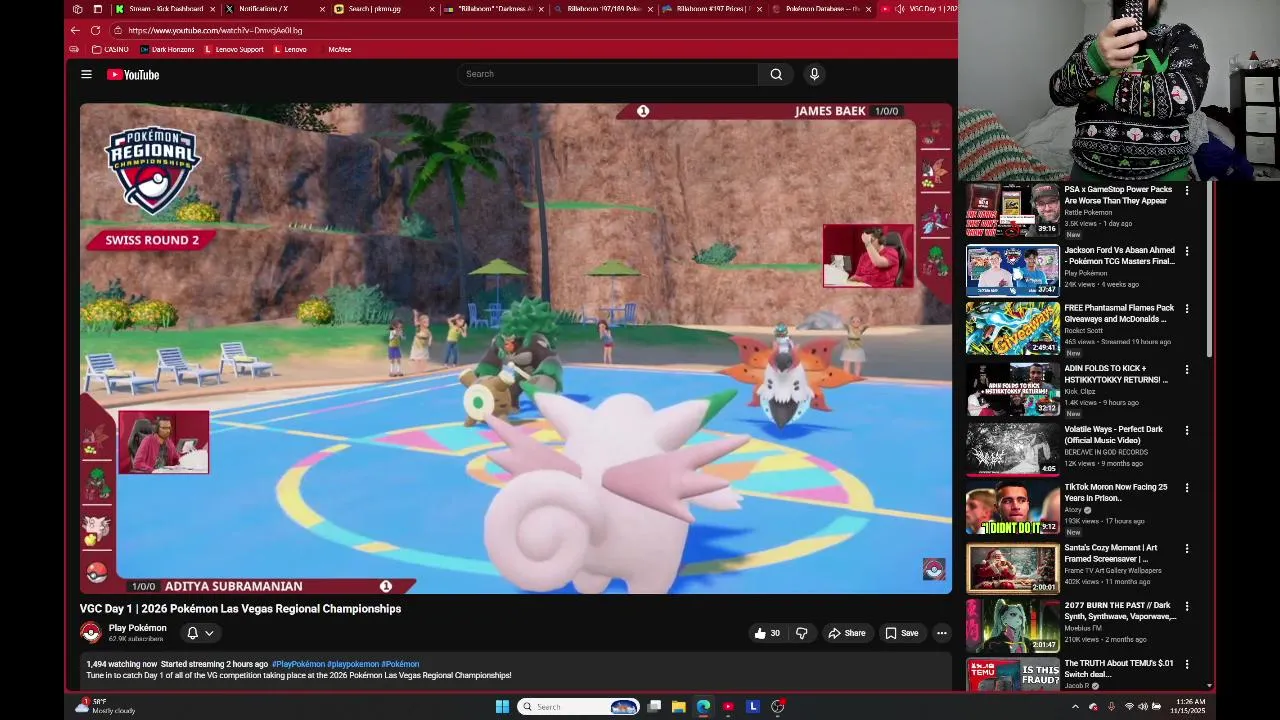
Task: Open the weather widget showing 58°F
Action: point(106,706)
